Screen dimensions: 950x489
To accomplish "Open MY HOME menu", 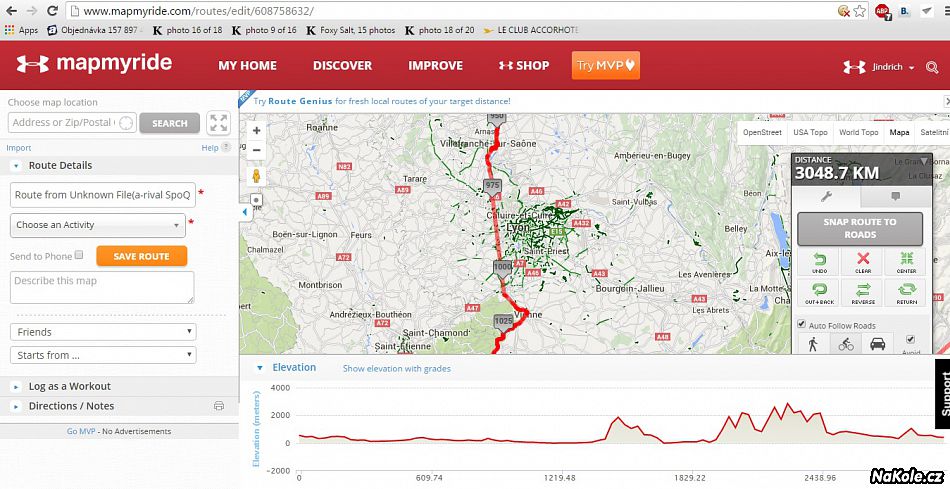I will point(247,65).
